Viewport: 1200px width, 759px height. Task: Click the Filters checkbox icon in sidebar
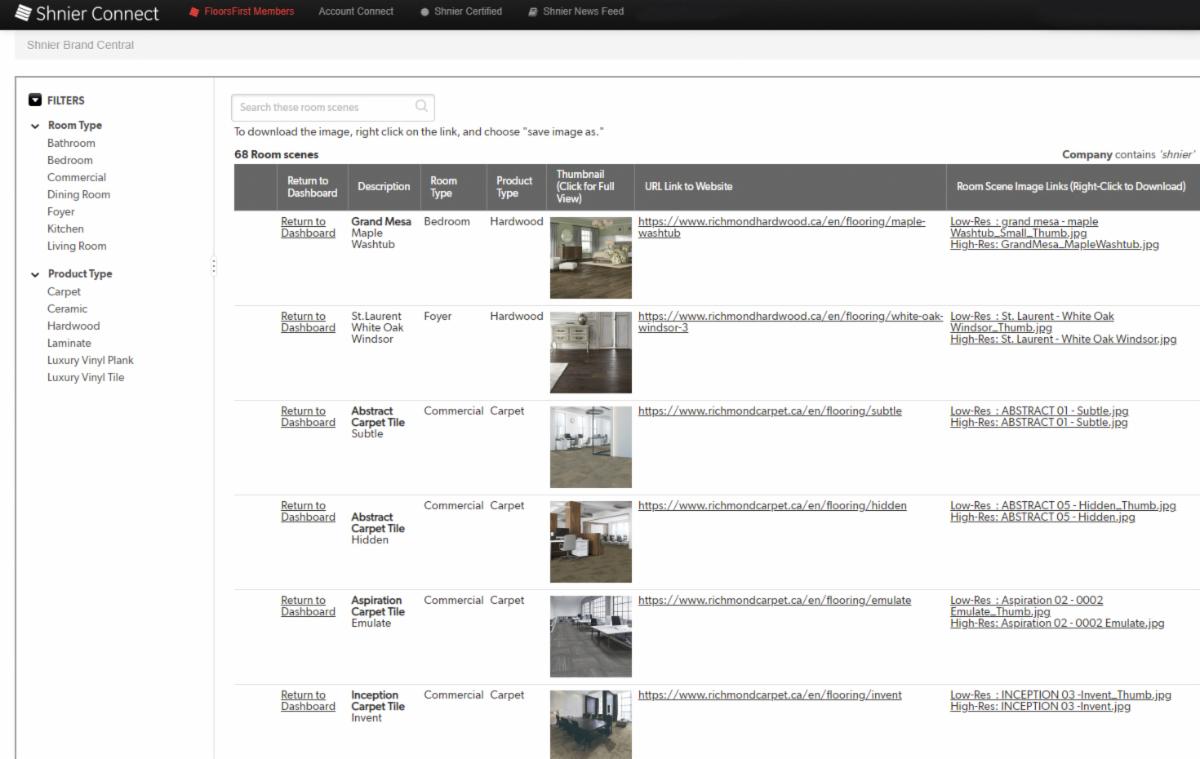click(x=35, y=100)
